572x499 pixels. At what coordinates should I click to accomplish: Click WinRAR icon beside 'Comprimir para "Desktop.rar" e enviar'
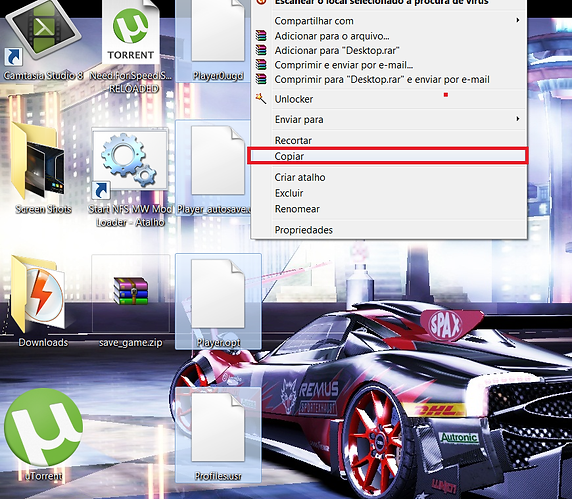(261, 79)
